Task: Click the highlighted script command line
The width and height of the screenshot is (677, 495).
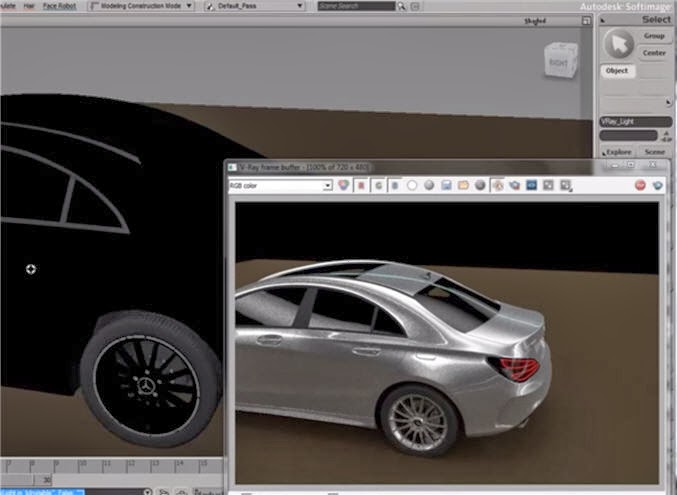Action: click(x=42, y=492)
